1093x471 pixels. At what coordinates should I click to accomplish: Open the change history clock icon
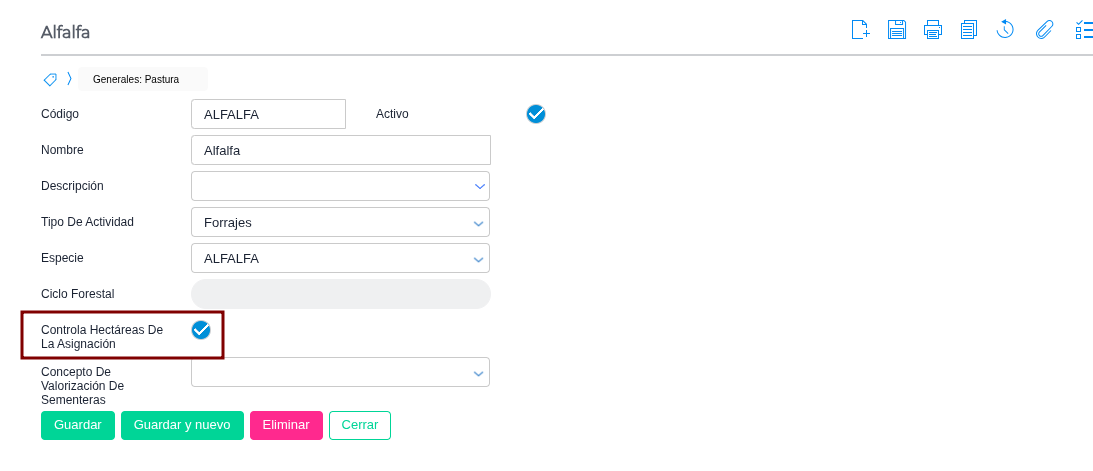1005,30
